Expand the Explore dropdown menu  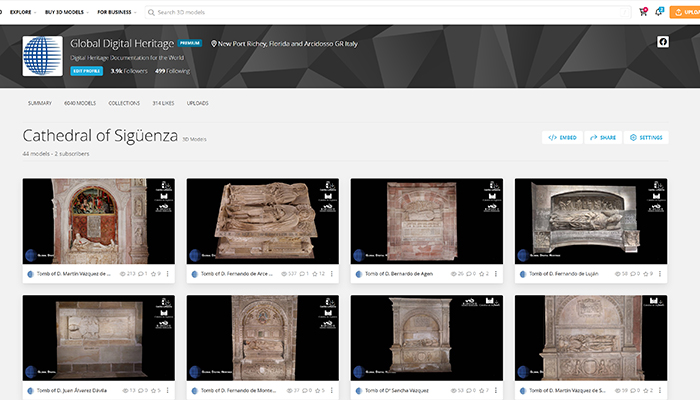23,12
